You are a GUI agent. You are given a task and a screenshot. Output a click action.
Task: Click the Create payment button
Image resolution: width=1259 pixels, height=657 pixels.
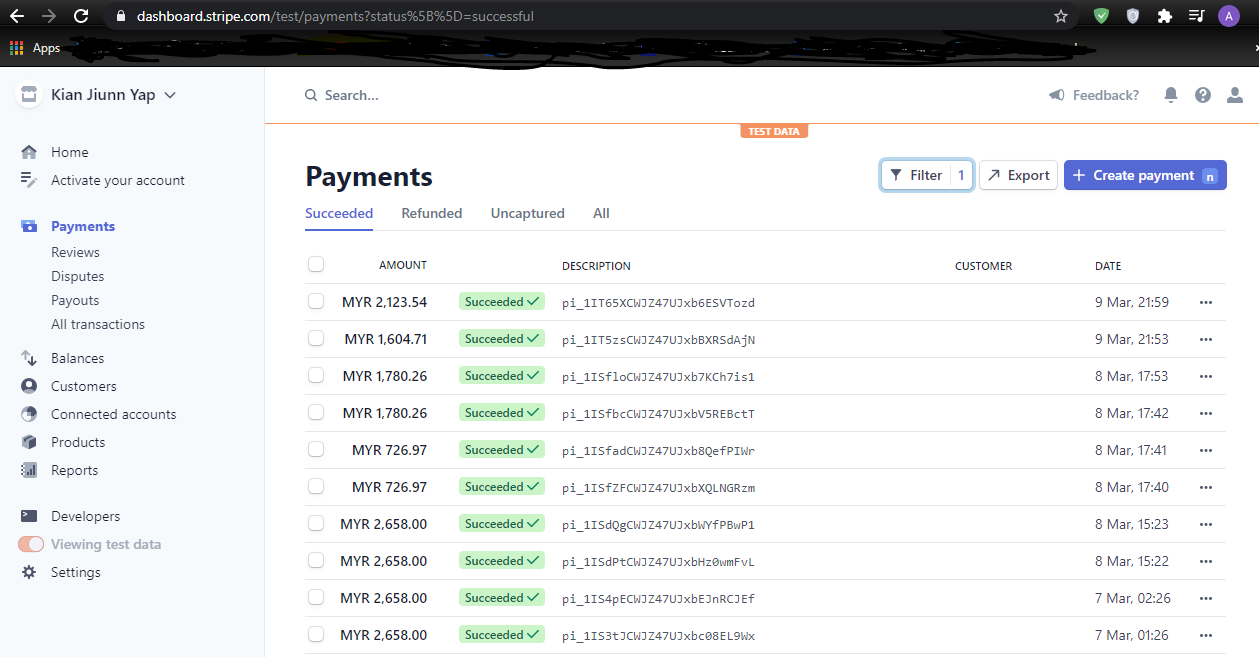click(1145, 175)
